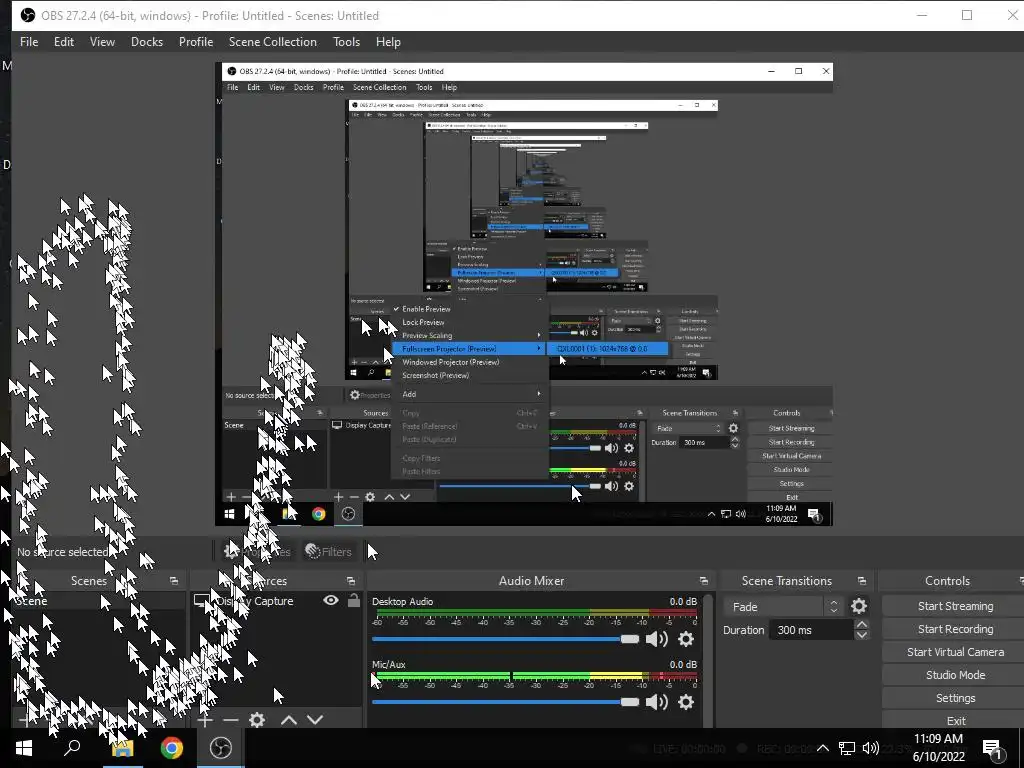
Task: Click the Duration 300 ms field
Action: (x=811, y=630)
